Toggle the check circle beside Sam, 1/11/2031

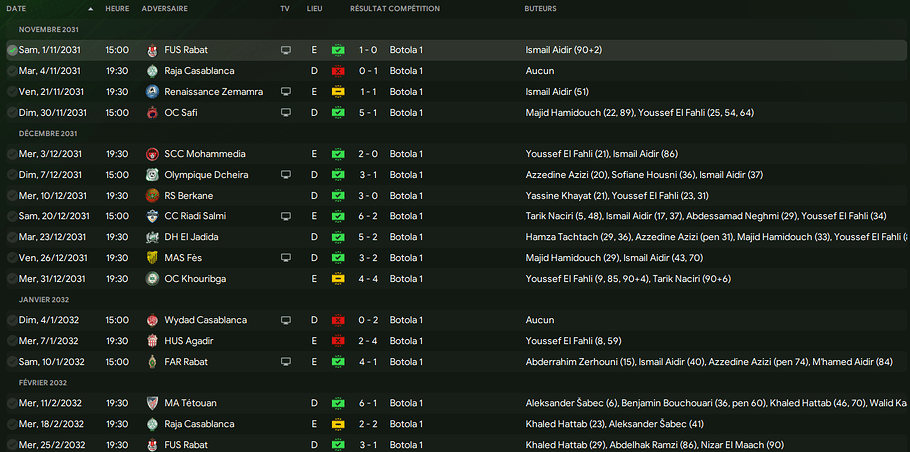click(12, 50)
